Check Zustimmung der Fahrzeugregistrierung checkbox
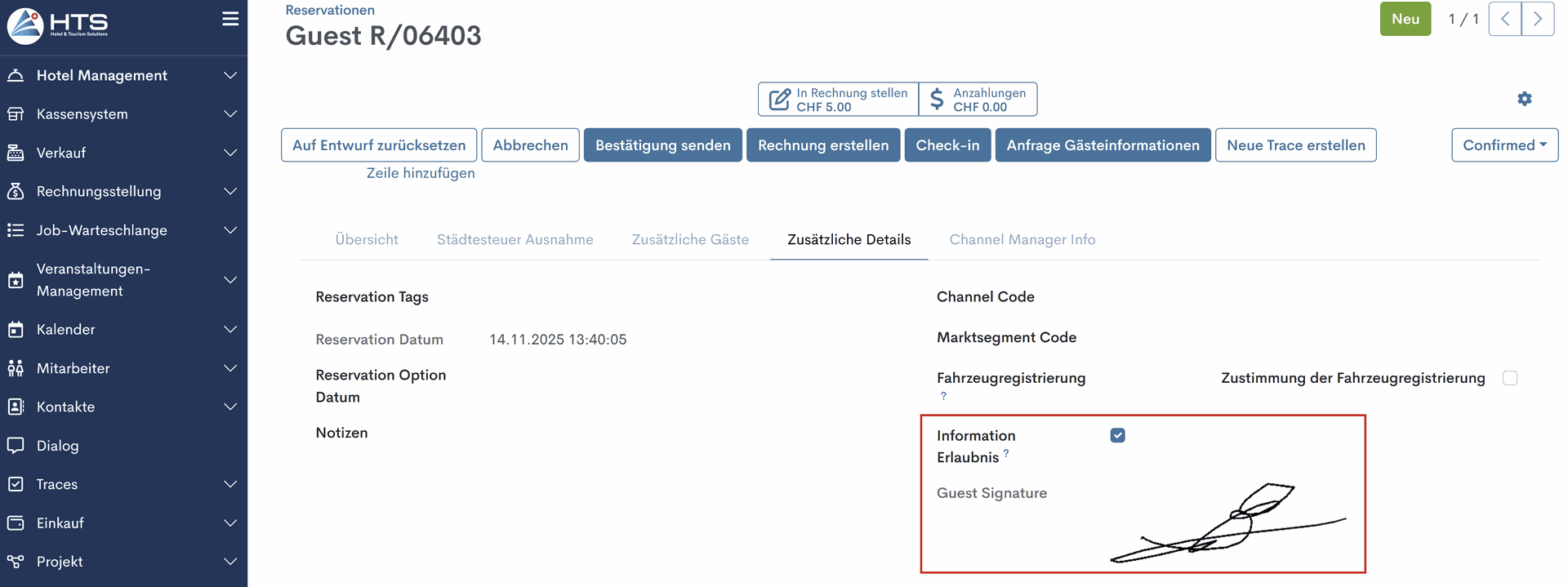This screenshot has height=587, width=1568. (x=1509, y=378)
